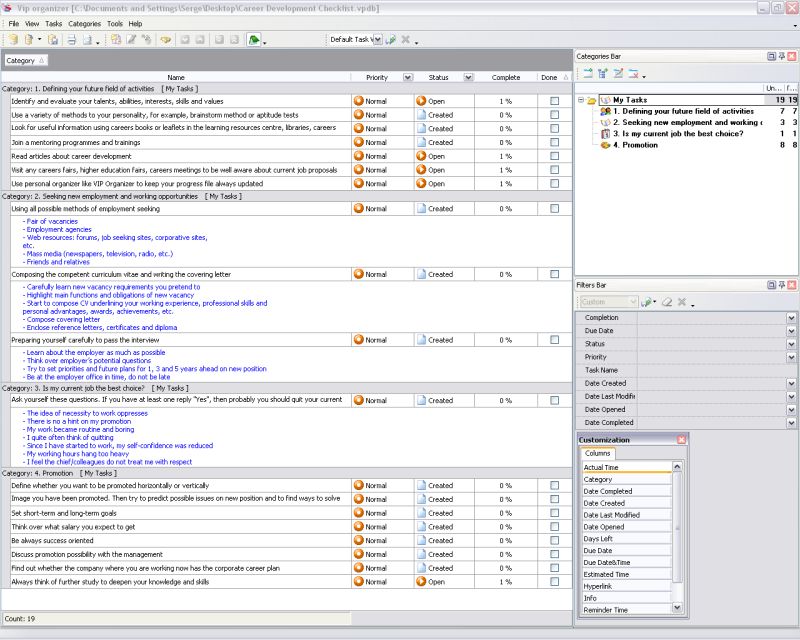Viewport: 800px width, 640px height.
Task: Click the green export icon in main toolbar
Action: tap(254, 40)
